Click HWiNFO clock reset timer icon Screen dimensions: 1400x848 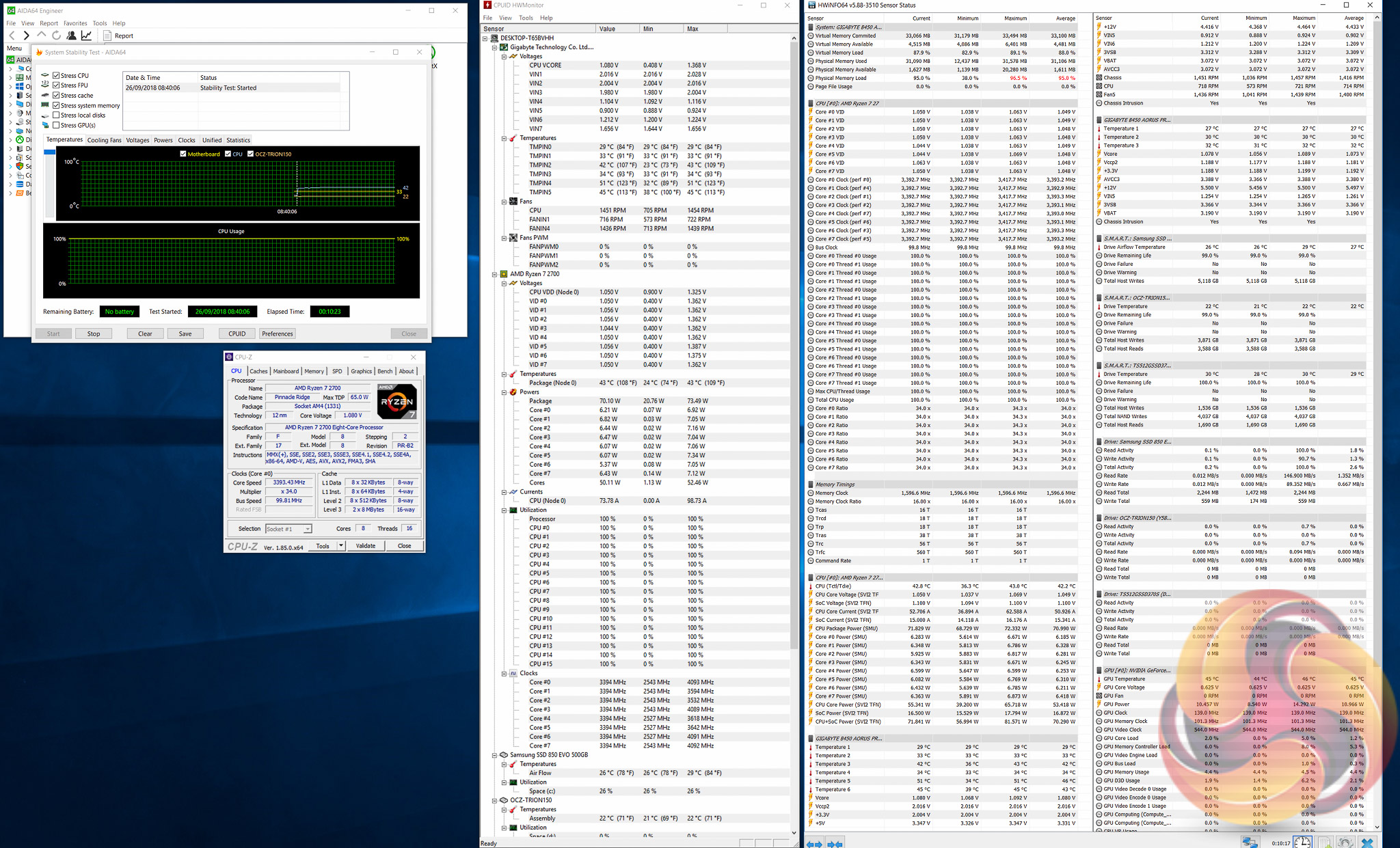click(x=1302, y=843)
